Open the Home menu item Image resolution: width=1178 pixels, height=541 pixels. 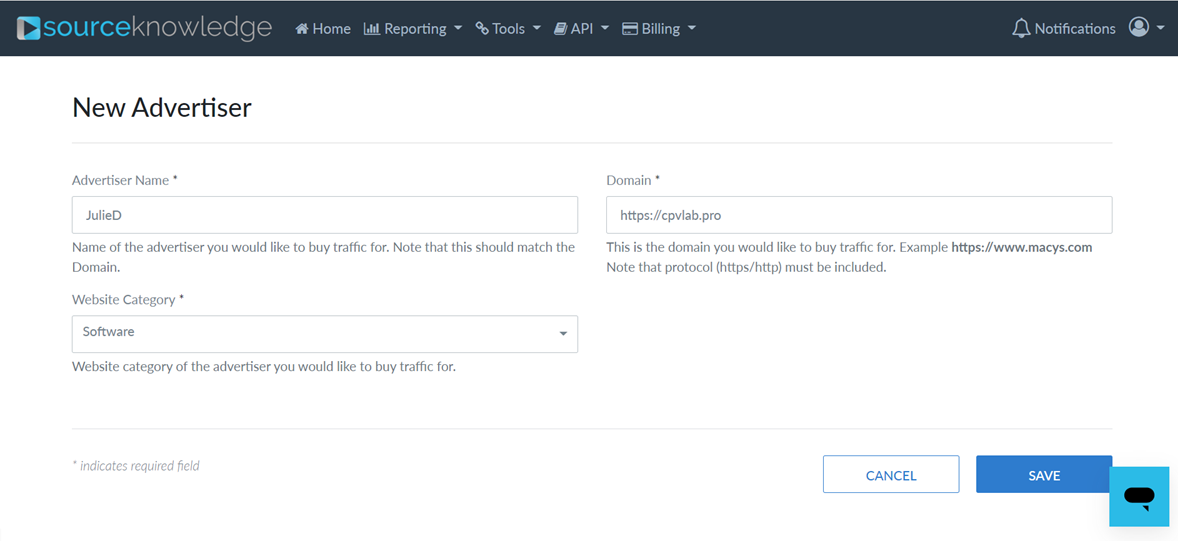(323, 29)
